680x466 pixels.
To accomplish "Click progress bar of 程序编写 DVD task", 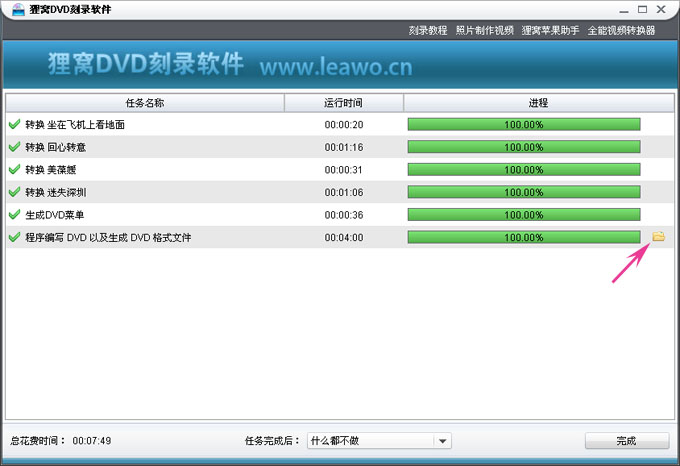I will click(x=524, y=237).
